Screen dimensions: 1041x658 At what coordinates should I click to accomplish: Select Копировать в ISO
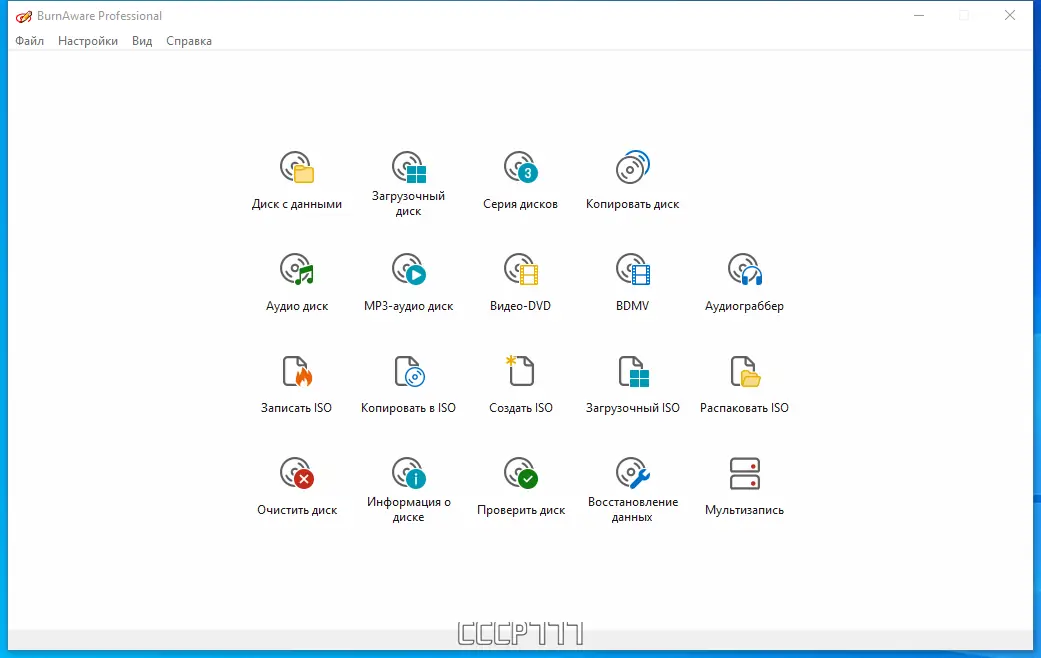click(408, 381)
